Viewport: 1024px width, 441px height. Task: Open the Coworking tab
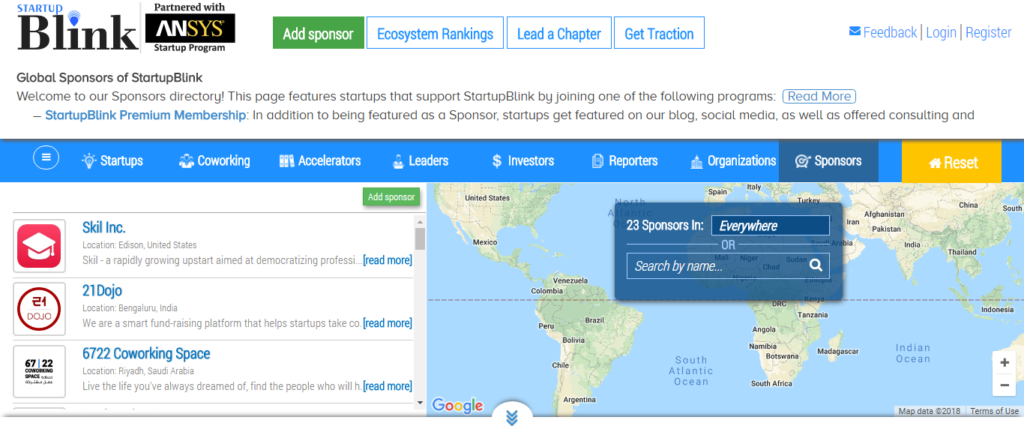click(216, 161)
